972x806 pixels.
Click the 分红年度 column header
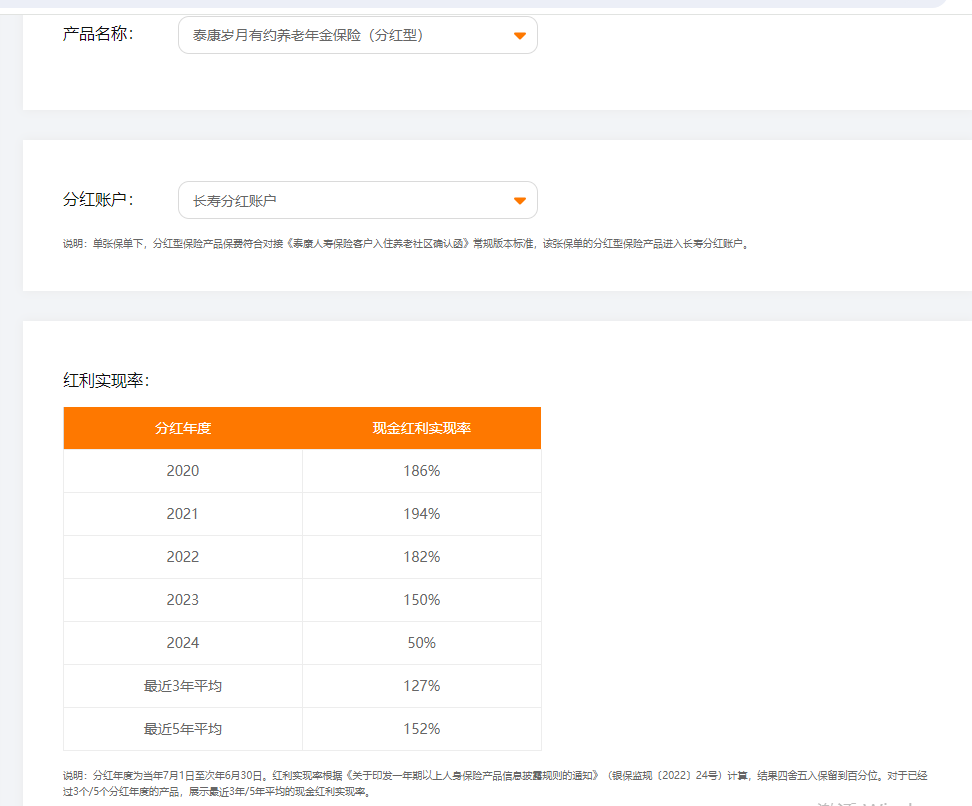[183, 428]
